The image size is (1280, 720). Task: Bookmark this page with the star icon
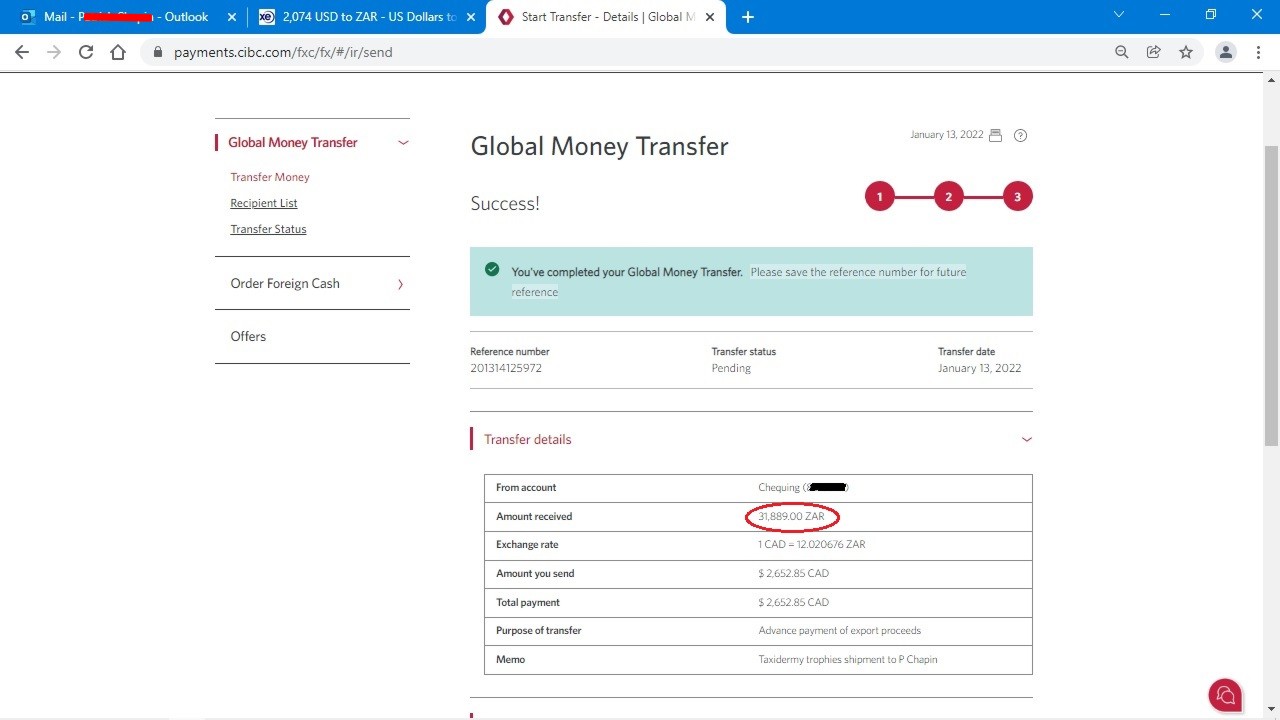(x=1186, y=52)
